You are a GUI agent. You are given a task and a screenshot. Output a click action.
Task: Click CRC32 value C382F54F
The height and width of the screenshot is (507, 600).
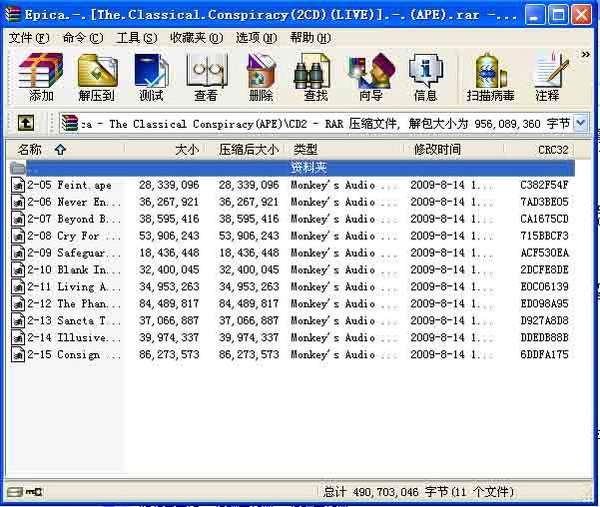click(544, 185)
